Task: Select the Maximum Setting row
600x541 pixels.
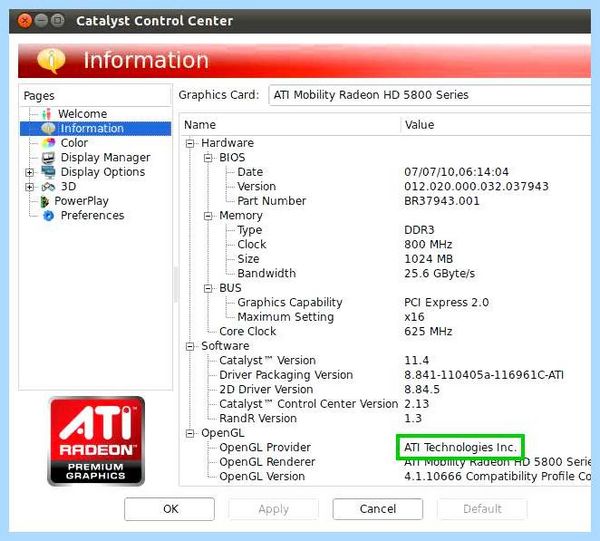Action: click(x=385, y=317)
